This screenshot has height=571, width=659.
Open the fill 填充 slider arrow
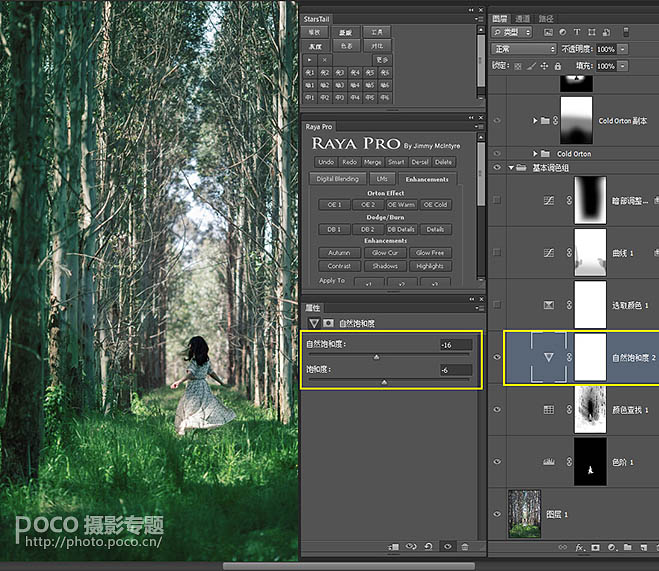pos(623,66)
